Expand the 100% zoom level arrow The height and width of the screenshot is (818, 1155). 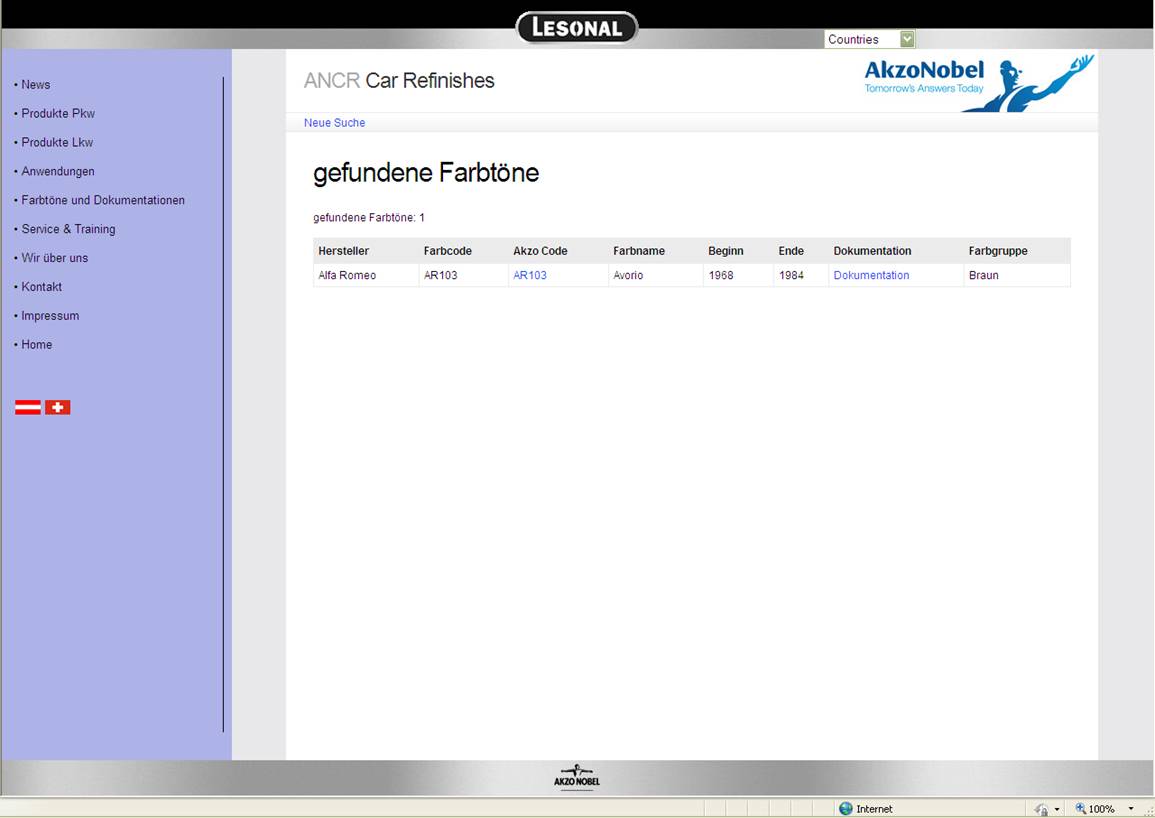tap(1131, 809)
